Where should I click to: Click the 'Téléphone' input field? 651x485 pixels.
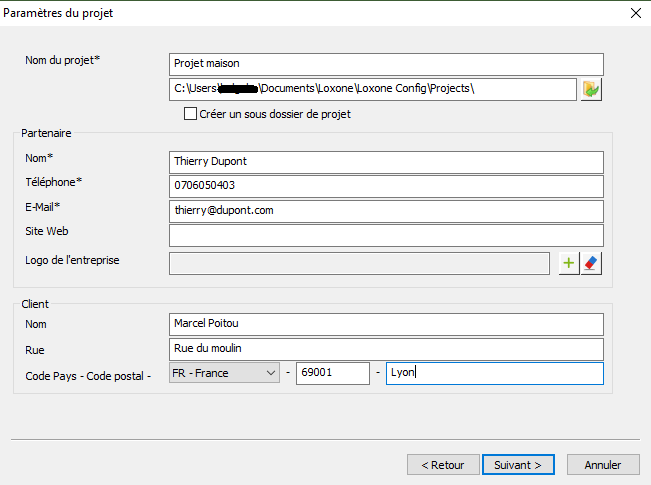(386, 186)
